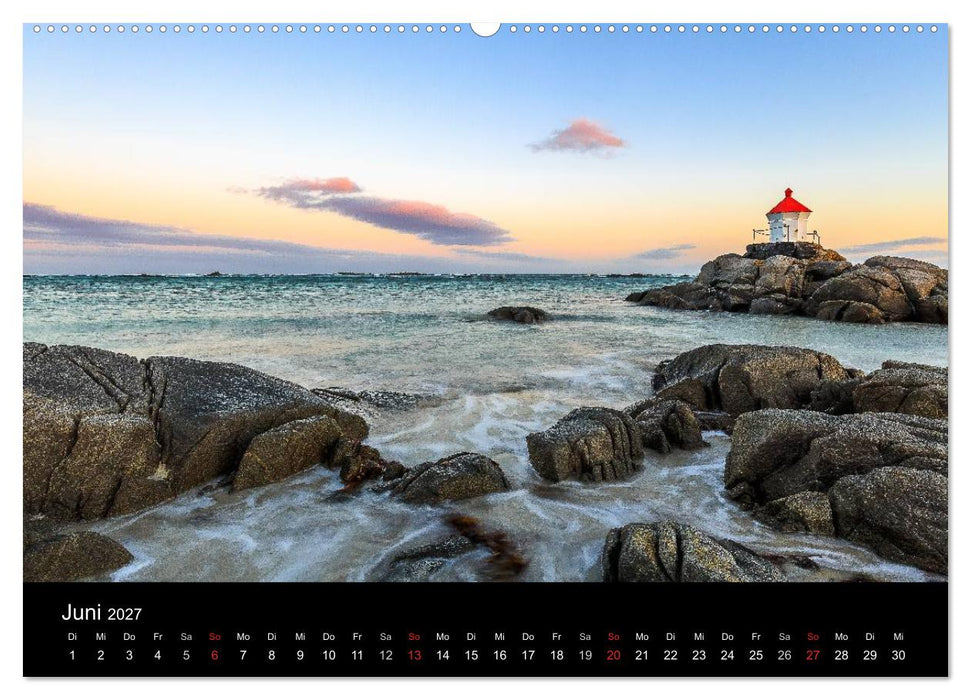Select date 18 in the calendar strip
Viewport: 971px width, 700px height.
(x=557, y=655)
